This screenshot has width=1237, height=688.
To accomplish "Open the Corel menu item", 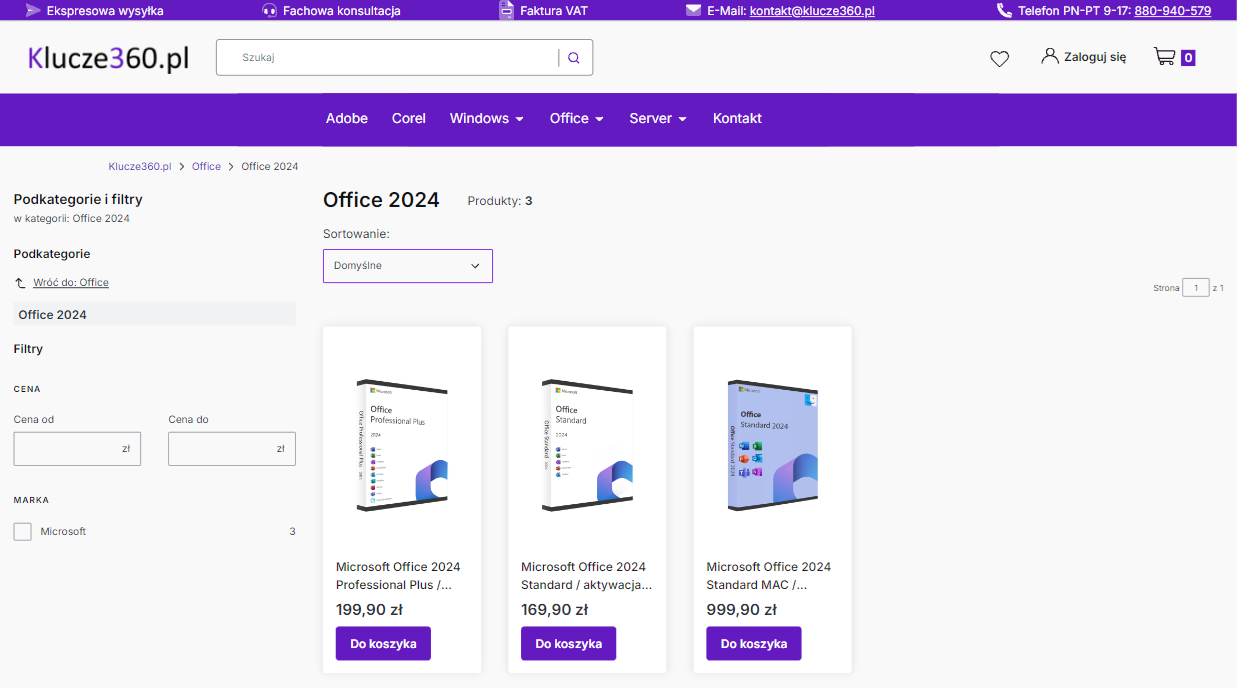I will 409,118.
